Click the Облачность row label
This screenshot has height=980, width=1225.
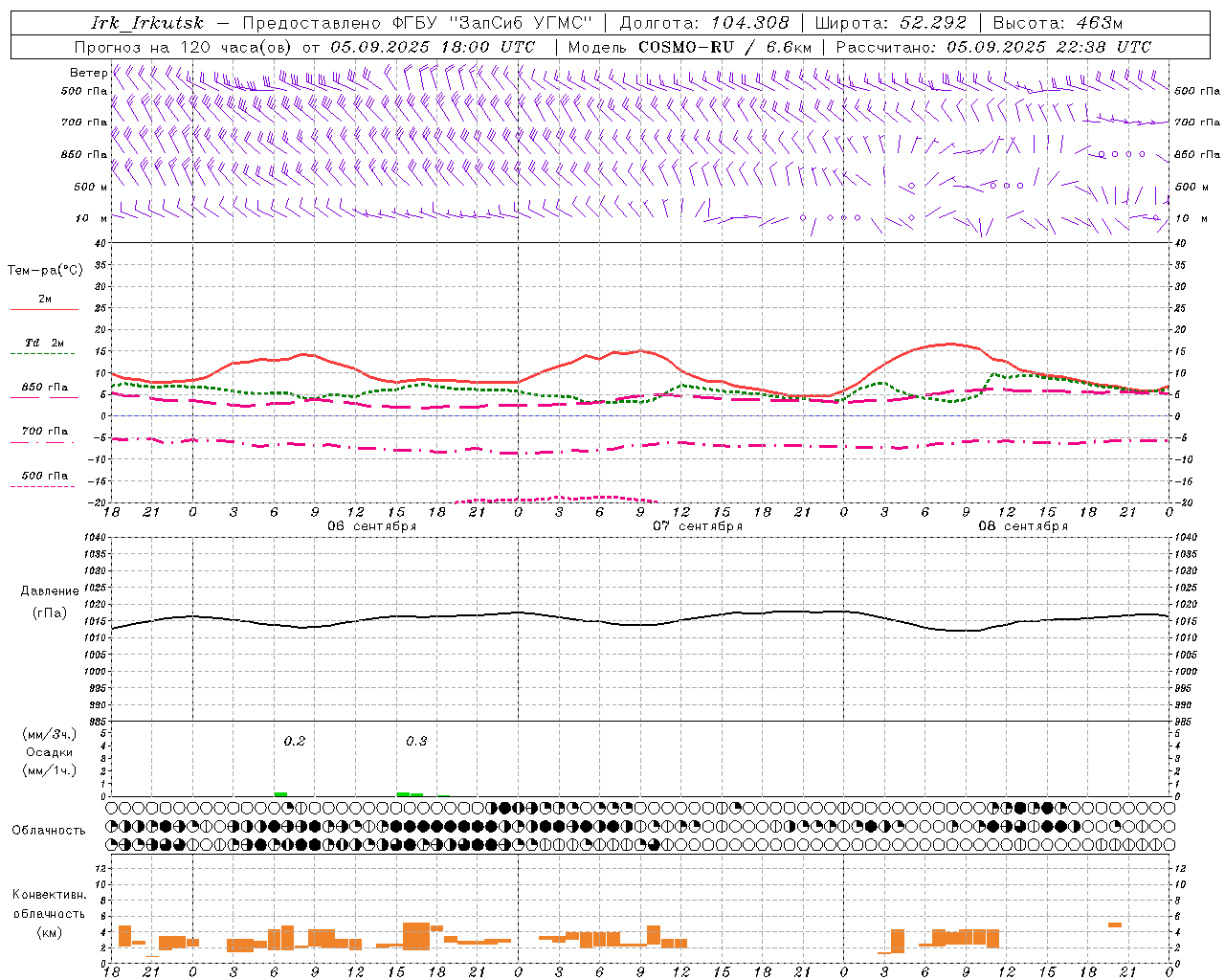click(49, 831)
